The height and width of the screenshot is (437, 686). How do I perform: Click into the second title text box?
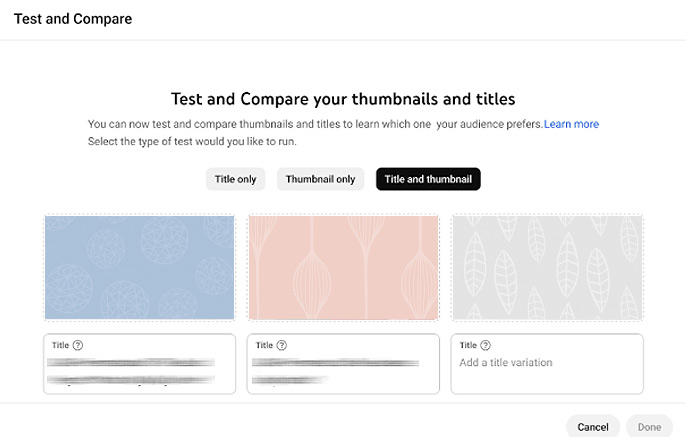click(343, 364)
